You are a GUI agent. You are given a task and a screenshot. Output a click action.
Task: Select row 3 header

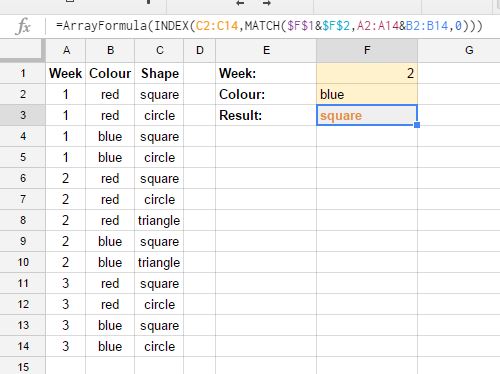tap(23, 115)
